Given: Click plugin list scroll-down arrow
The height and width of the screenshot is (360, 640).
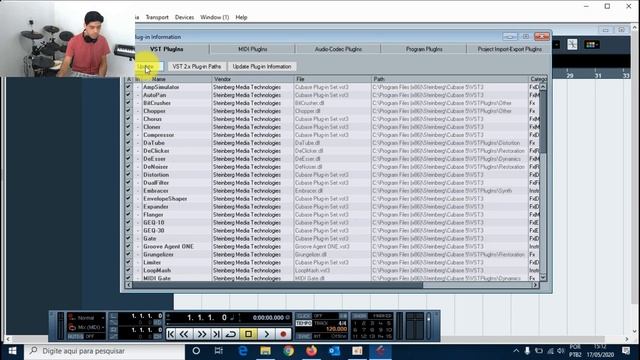Looking at the screenshot, I should click(543, 277).
